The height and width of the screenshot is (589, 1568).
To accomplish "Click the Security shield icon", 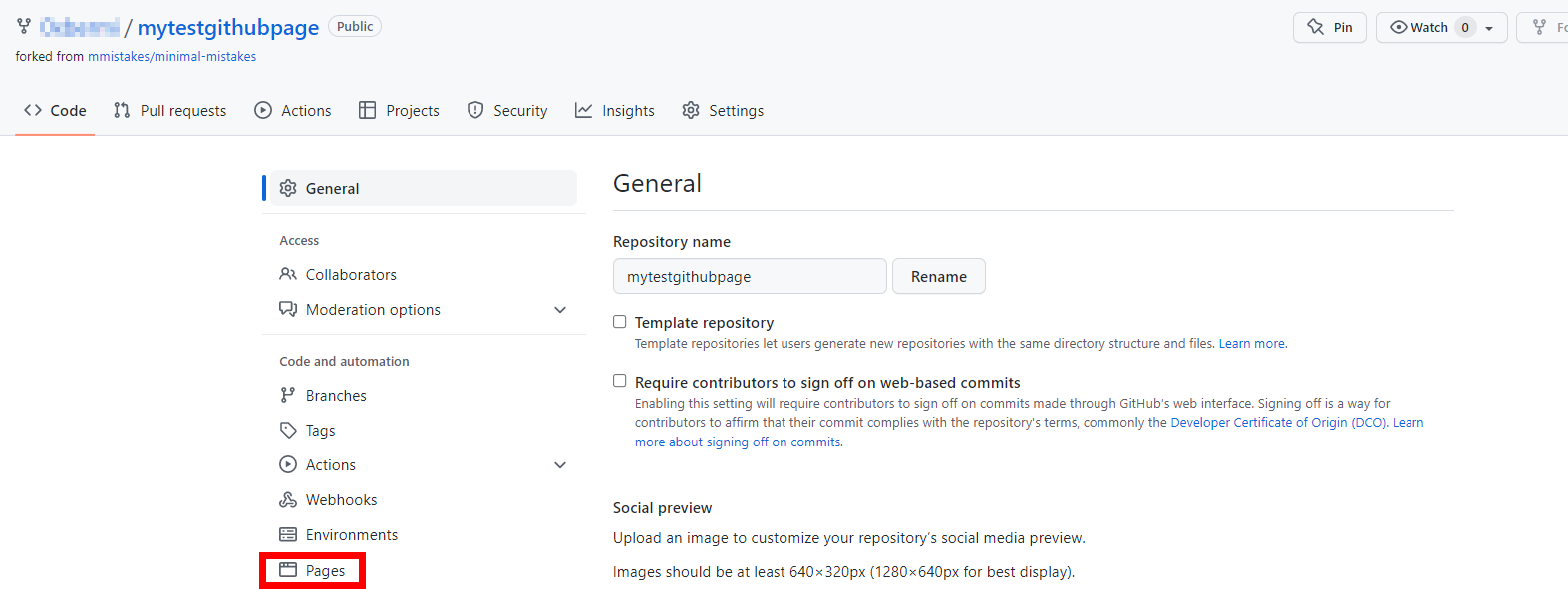I will [x=475, y=110].
